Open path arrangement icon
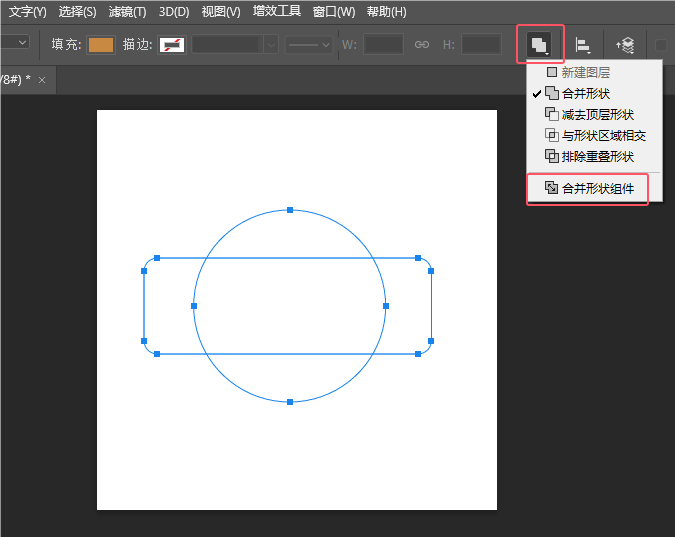Viewport: 675px width, 537px height. (x=625, y=45)
